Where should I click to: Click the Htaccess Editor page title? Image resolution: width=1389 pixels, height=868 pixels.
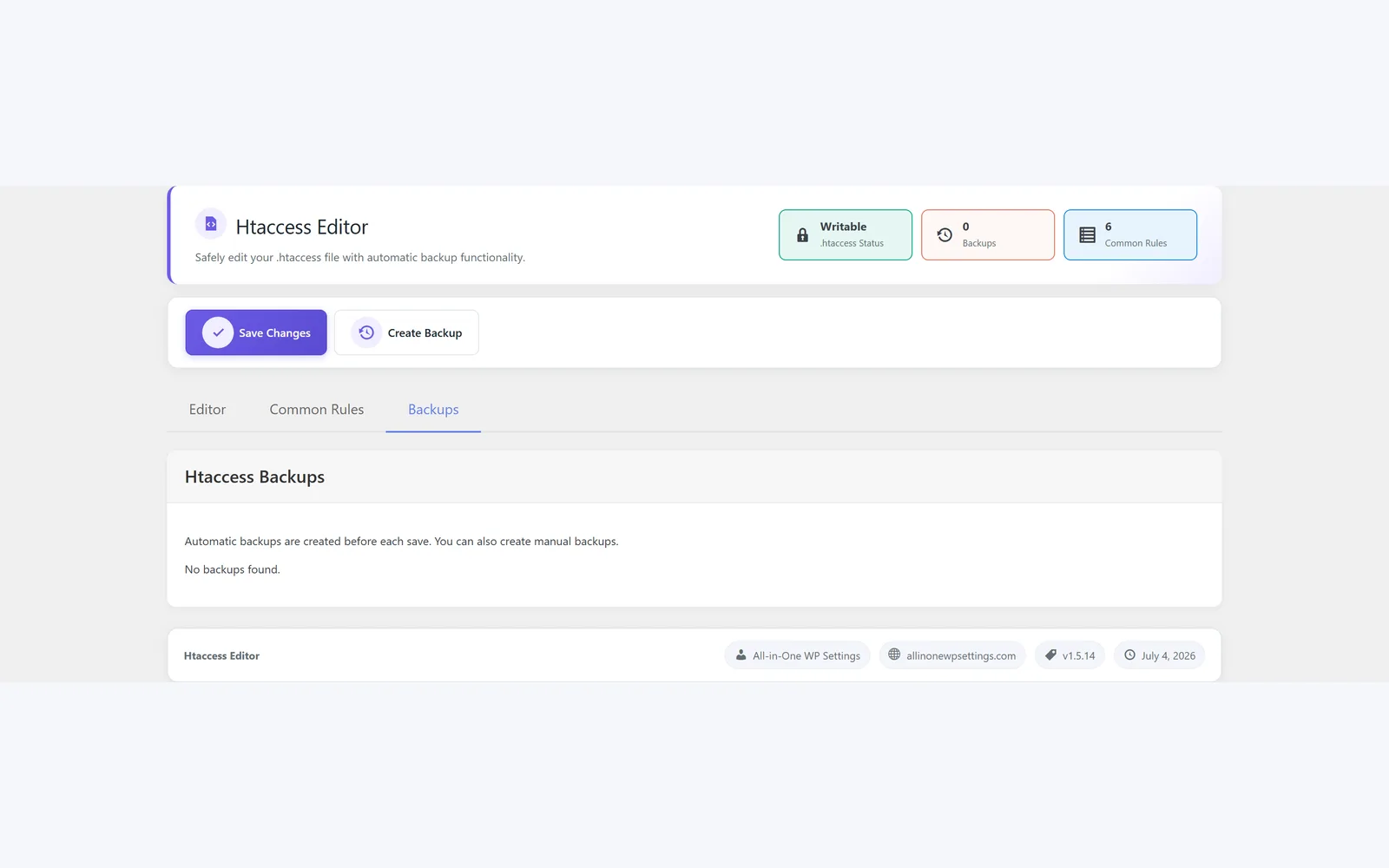coord(302,227)
